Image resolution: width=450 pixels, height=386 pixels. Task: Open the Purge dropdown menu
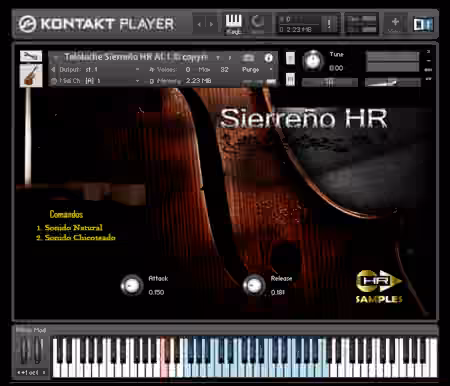[256, 70]
